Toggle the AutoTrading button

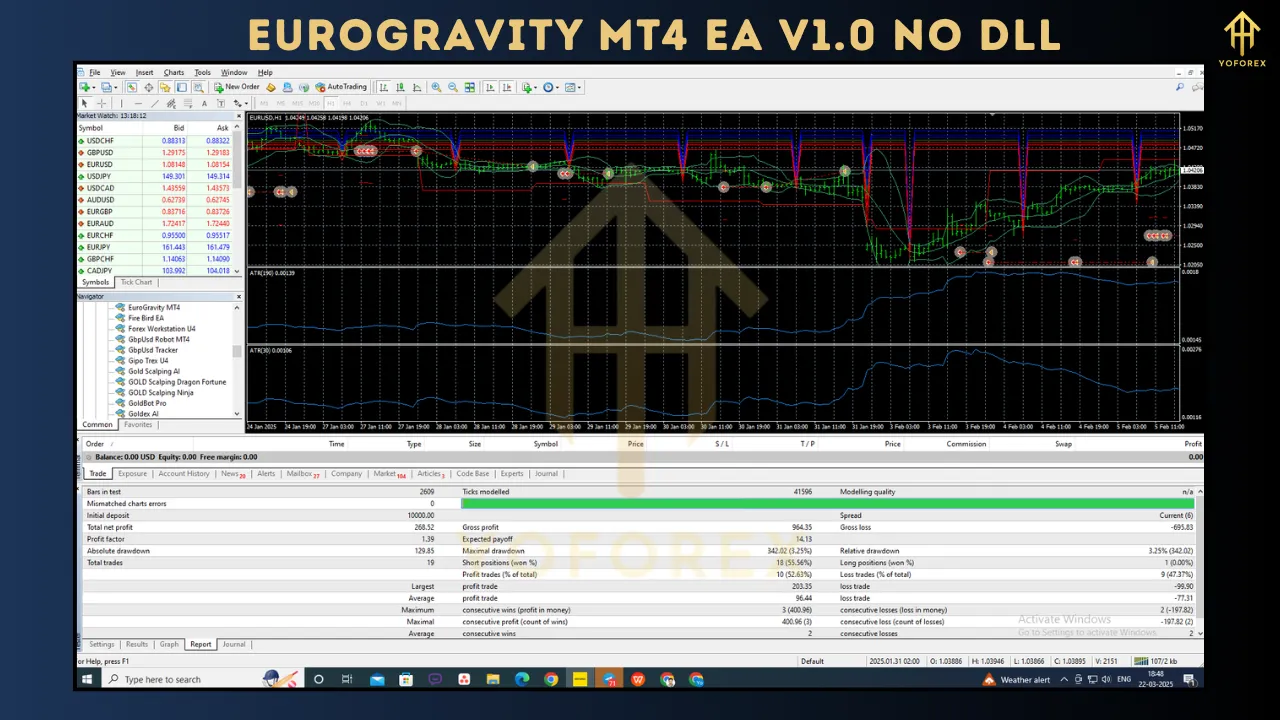(342, 87)
